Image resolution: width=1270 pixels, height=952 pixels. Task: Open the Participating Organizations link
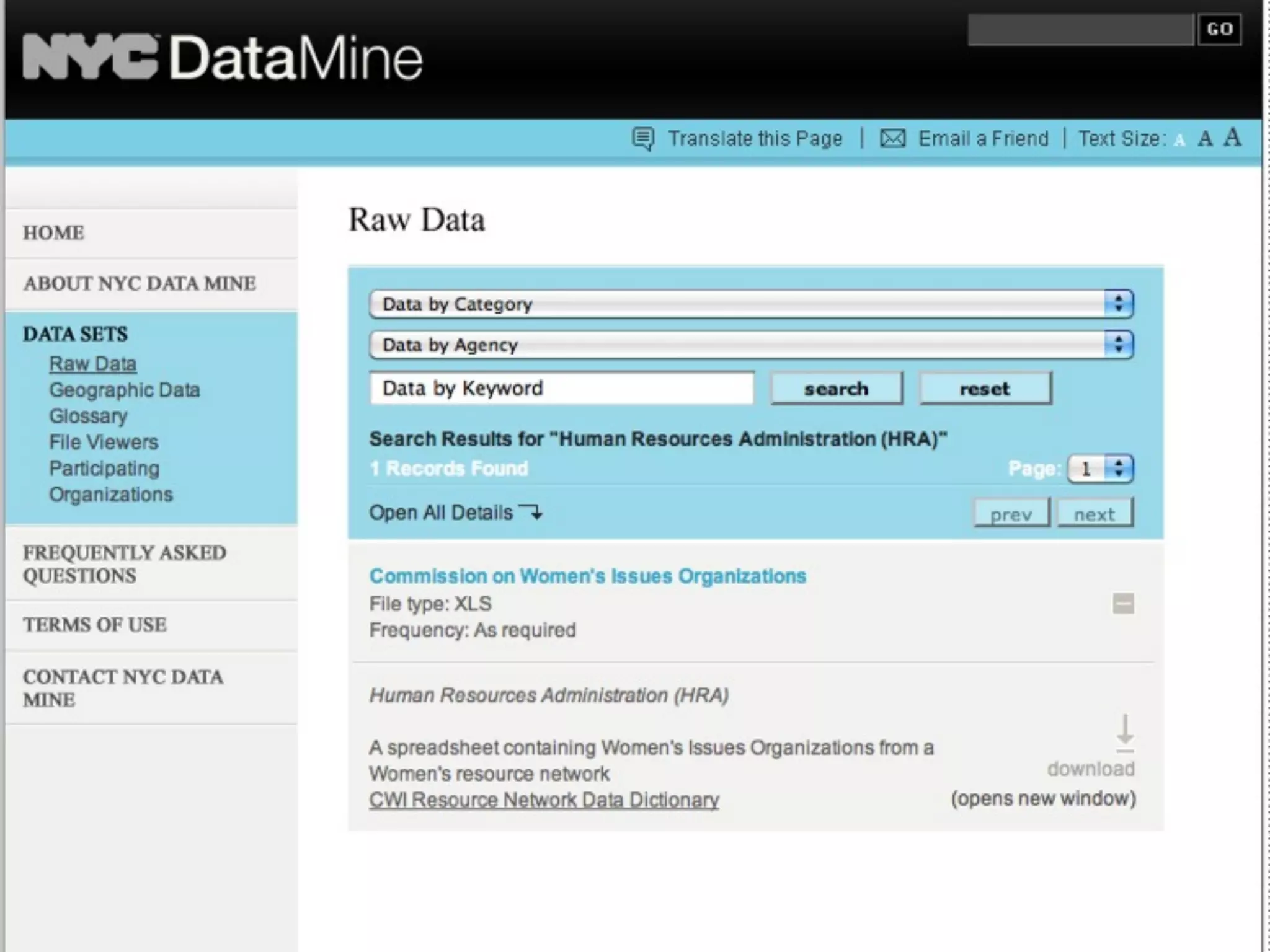point(111,481)
